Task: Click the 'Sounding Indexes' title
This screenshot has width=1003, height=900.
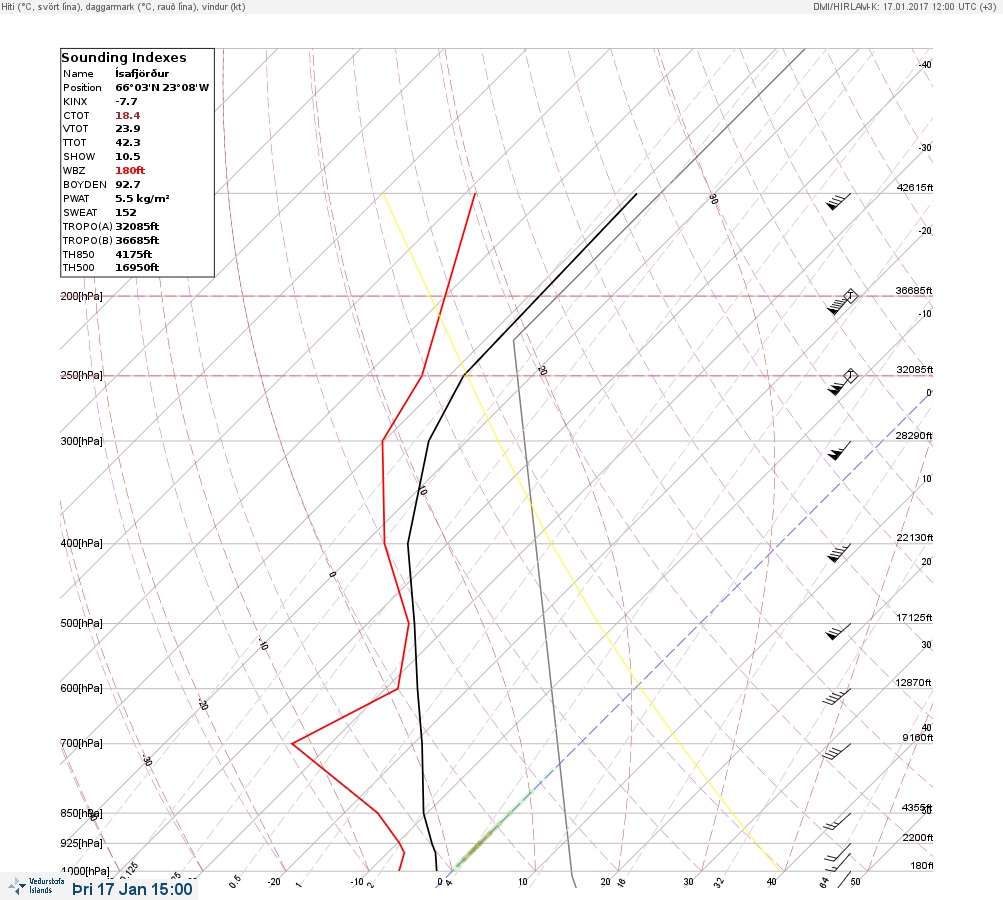Action: [x=124, y=58]
